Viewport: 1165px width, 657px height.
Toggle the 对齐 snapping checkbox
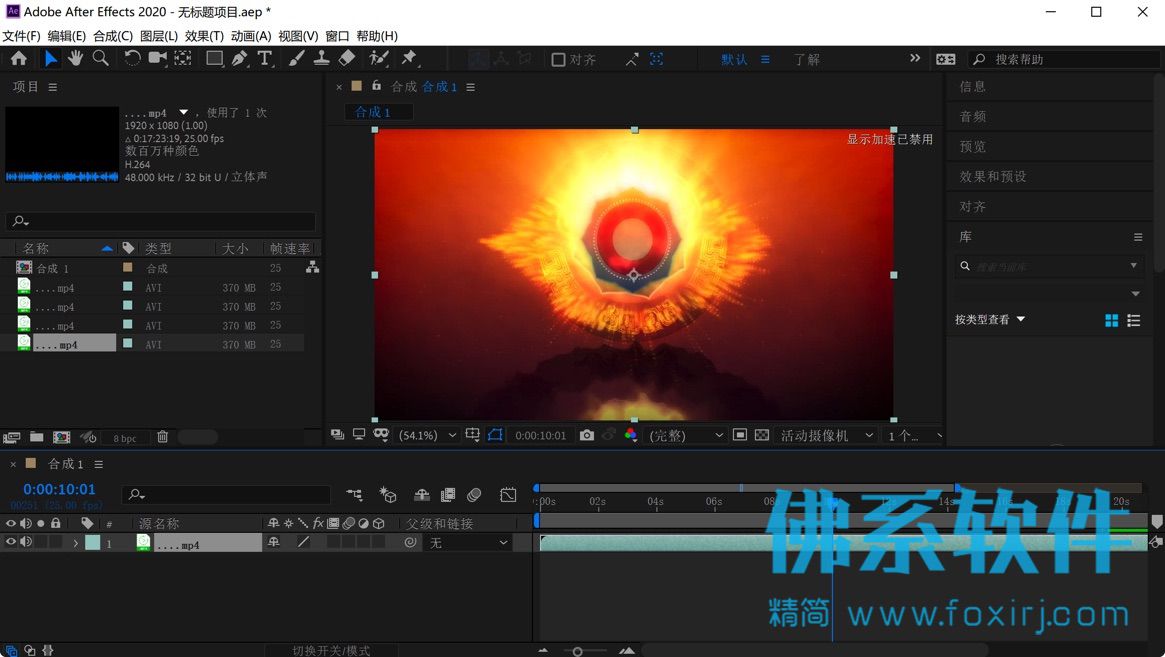(x=559, y=59)
